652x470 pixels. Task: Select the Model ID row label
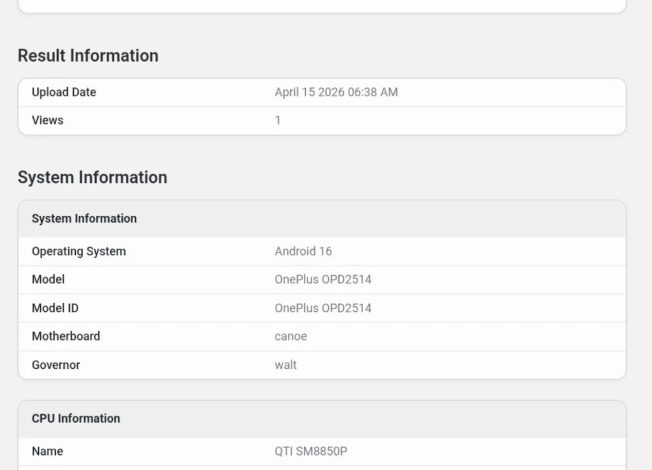[55, 308]
